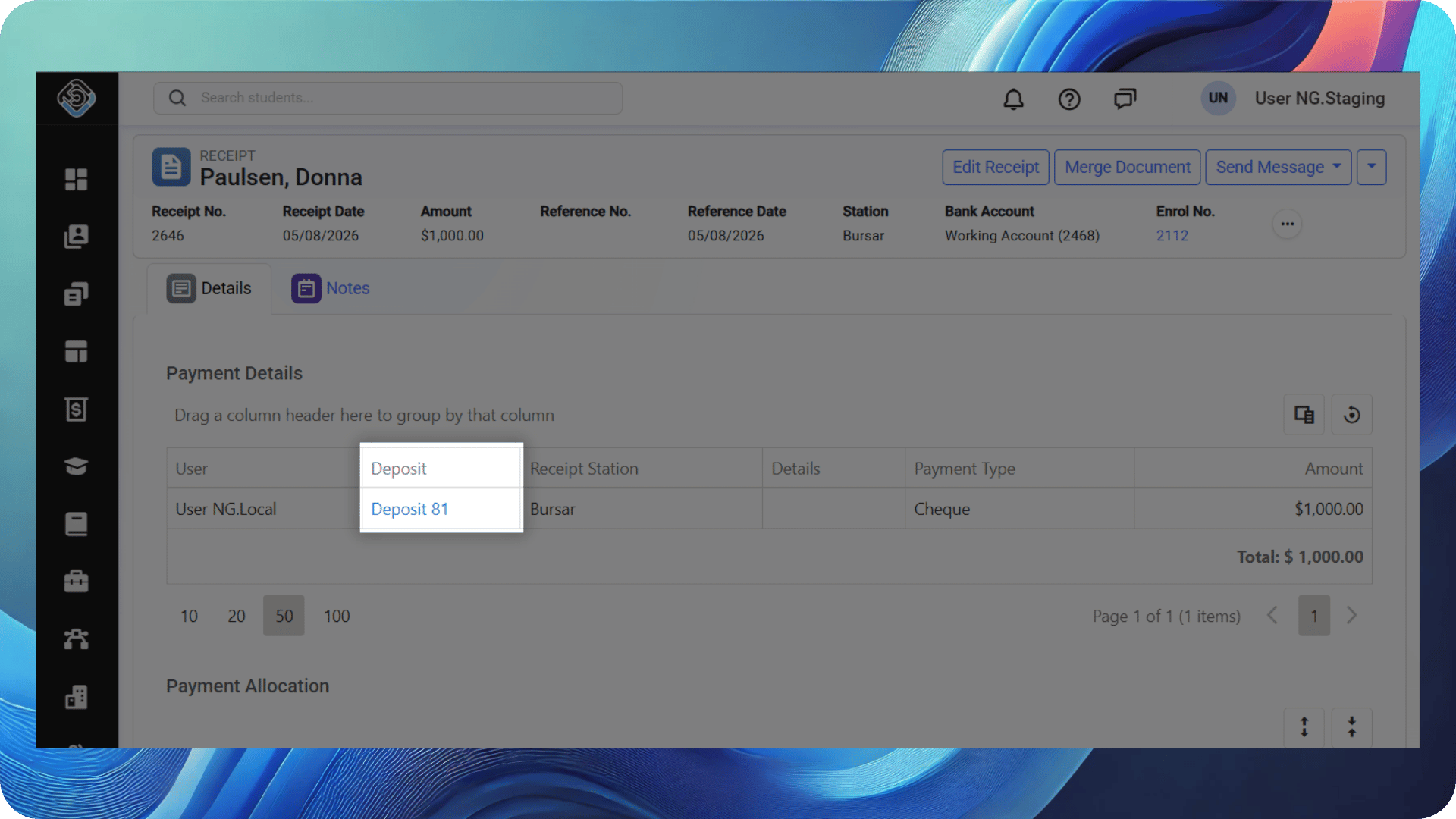1456x819 pixels.
Task: Open the book icon in sidebar
Action: click(77, 524)
